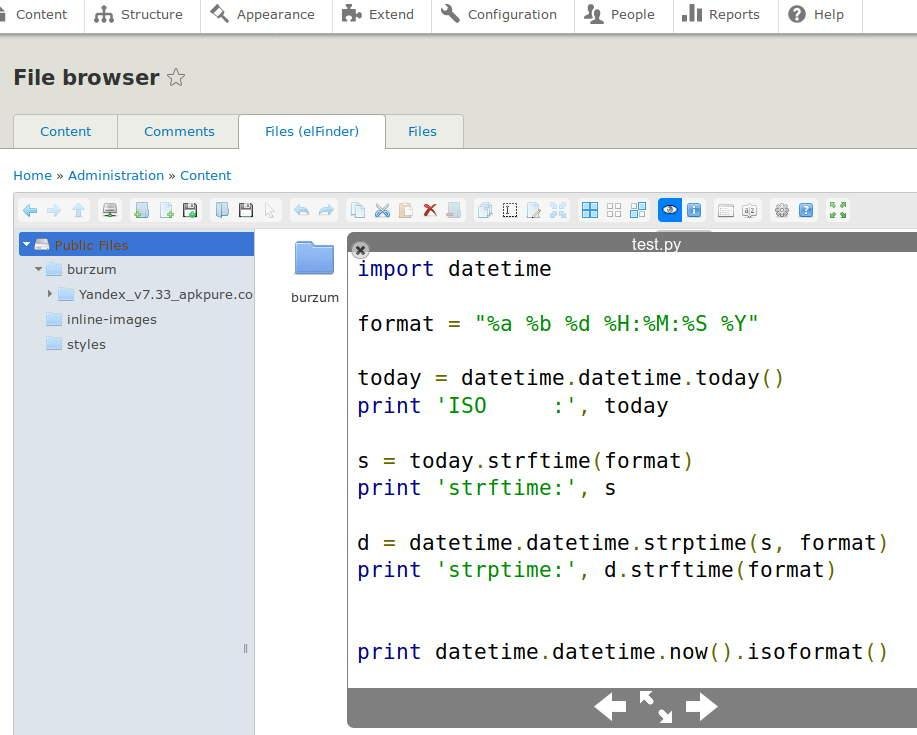Open the elFinder help icon
This screenshot has width=917, height=735.
806,210
